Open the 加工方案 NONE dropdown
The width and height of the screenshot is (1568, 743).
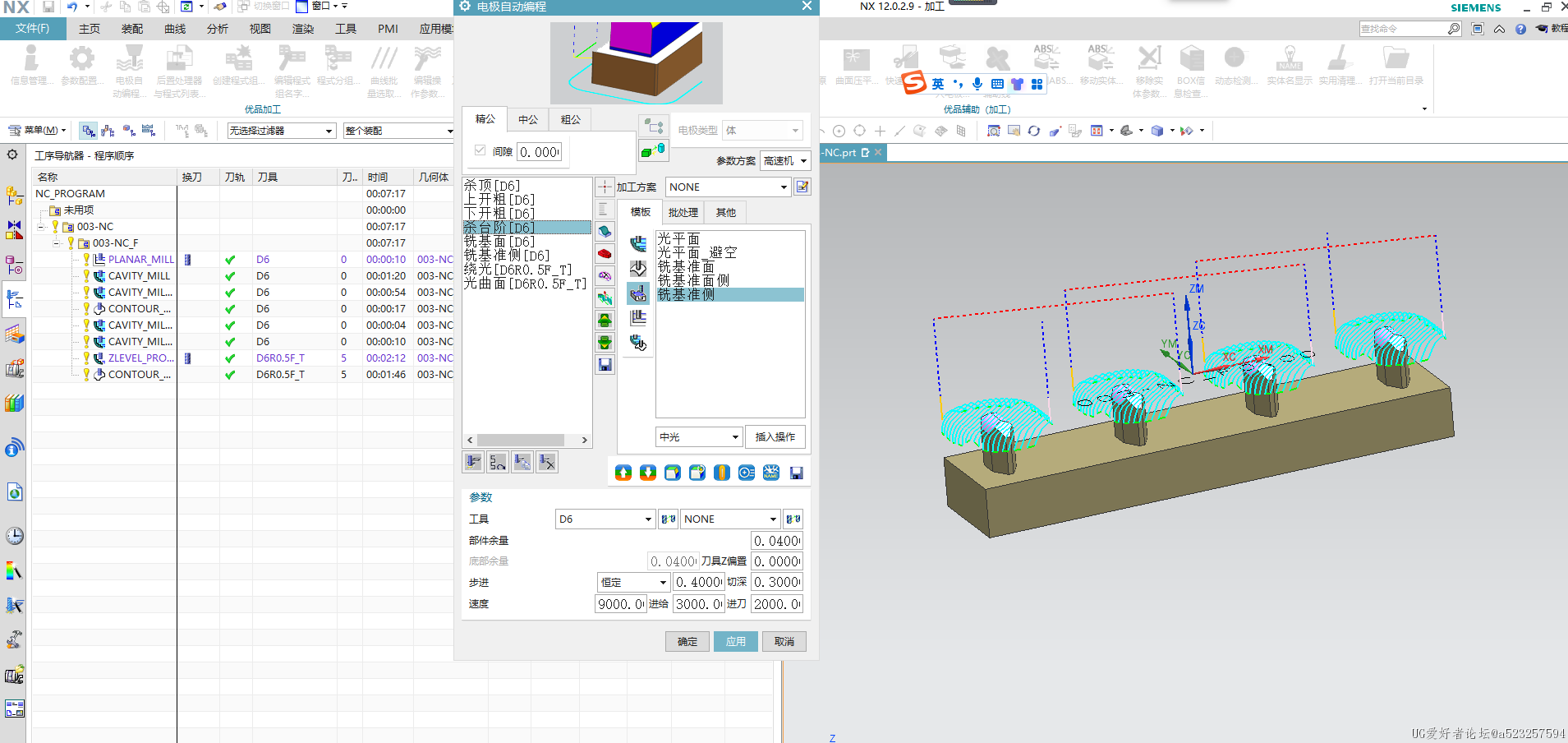click(728, 187)
